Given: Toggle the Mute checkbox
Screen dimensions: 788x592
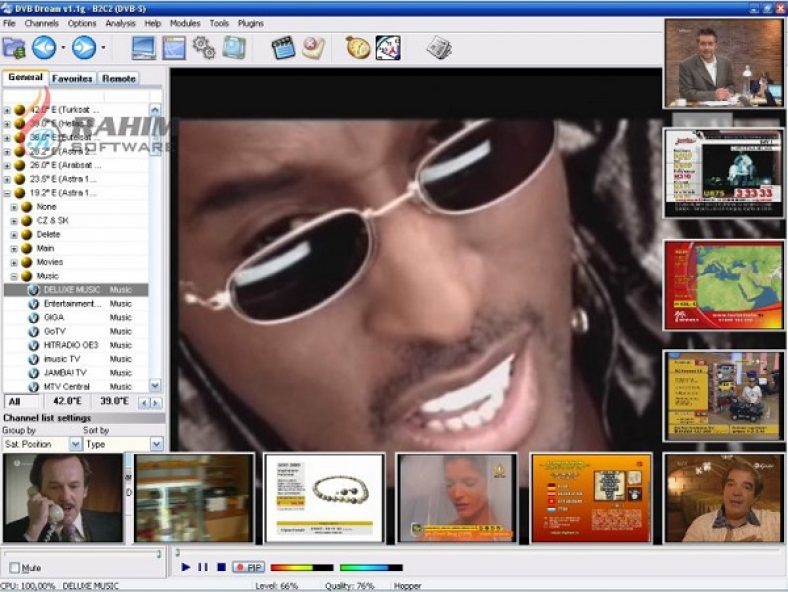Looking at the screenshot, I should coord(15,568).
